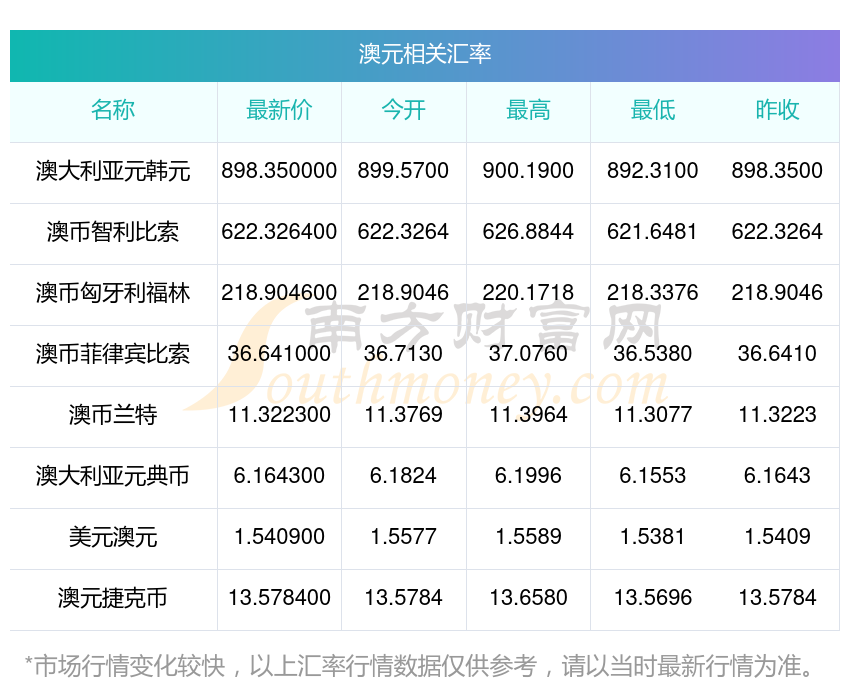Select latest price 11.322300
The width and height of the screenshot is (850, 698).
[x=279, y=415]
